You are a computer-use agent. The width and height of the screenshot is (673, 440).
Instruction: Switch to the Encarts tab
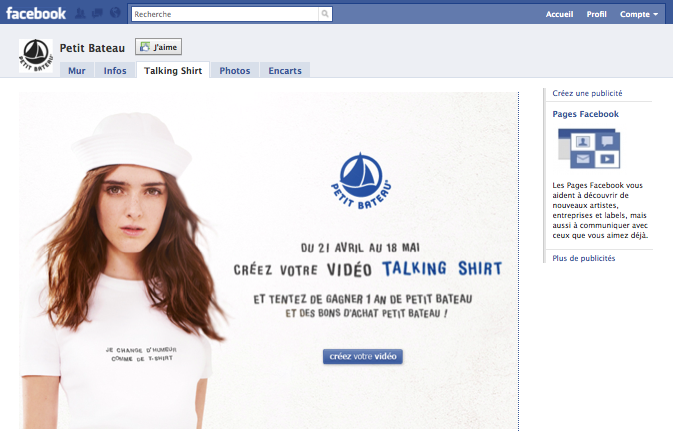click(285, 70)
